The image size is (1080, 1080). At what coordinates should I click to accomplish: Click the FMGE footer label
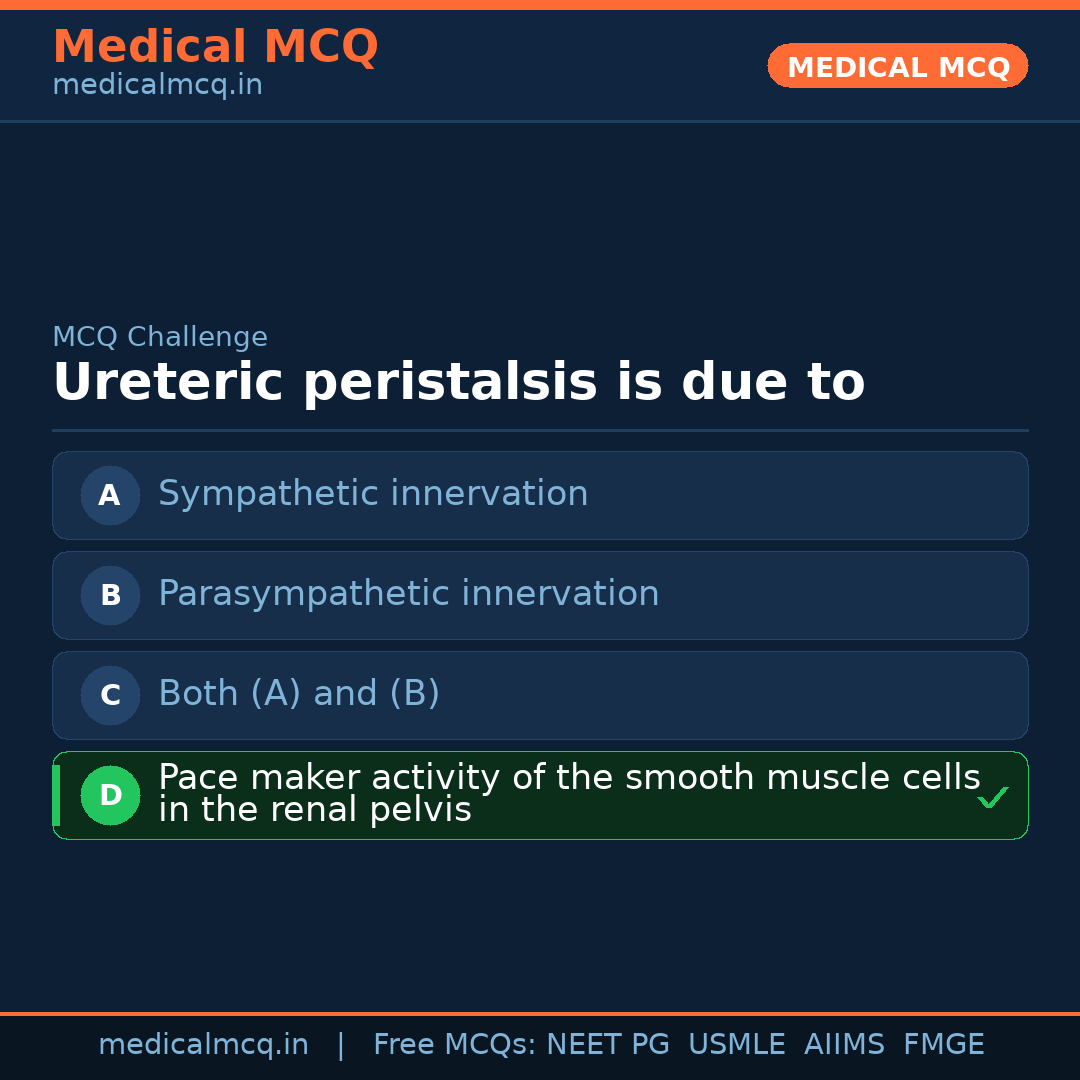click(x=944, y=1045)
